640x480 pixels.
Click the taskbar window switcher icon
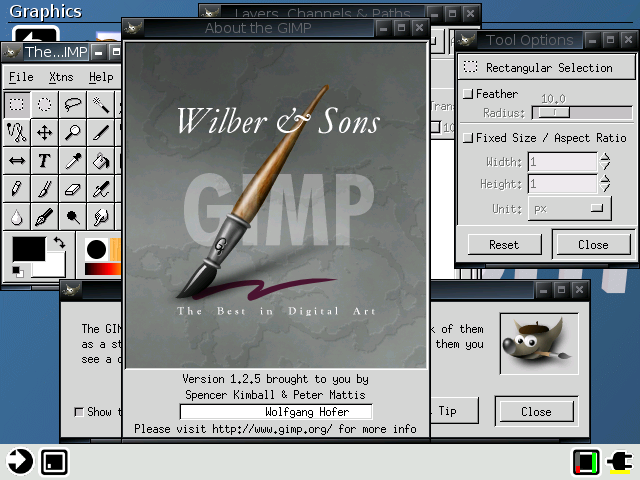[54, 462]
